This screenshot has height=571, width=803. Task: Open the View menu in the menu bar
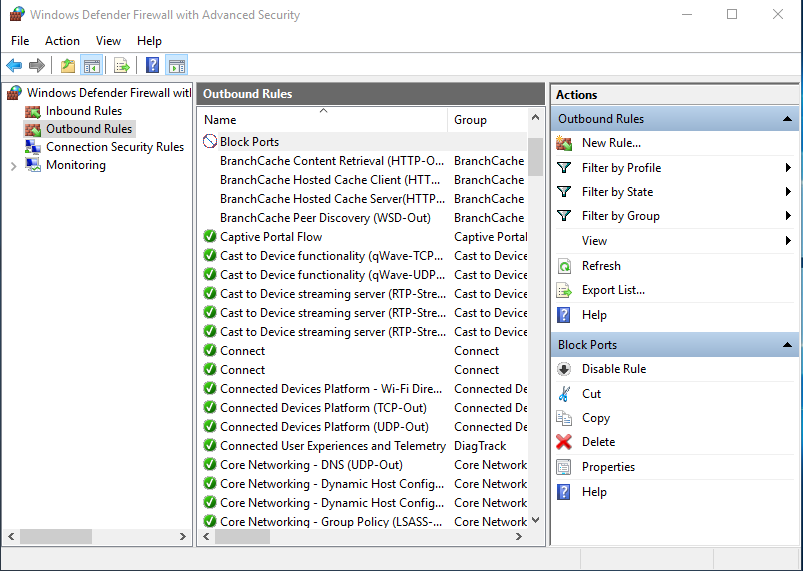click(x=108, y=41)
